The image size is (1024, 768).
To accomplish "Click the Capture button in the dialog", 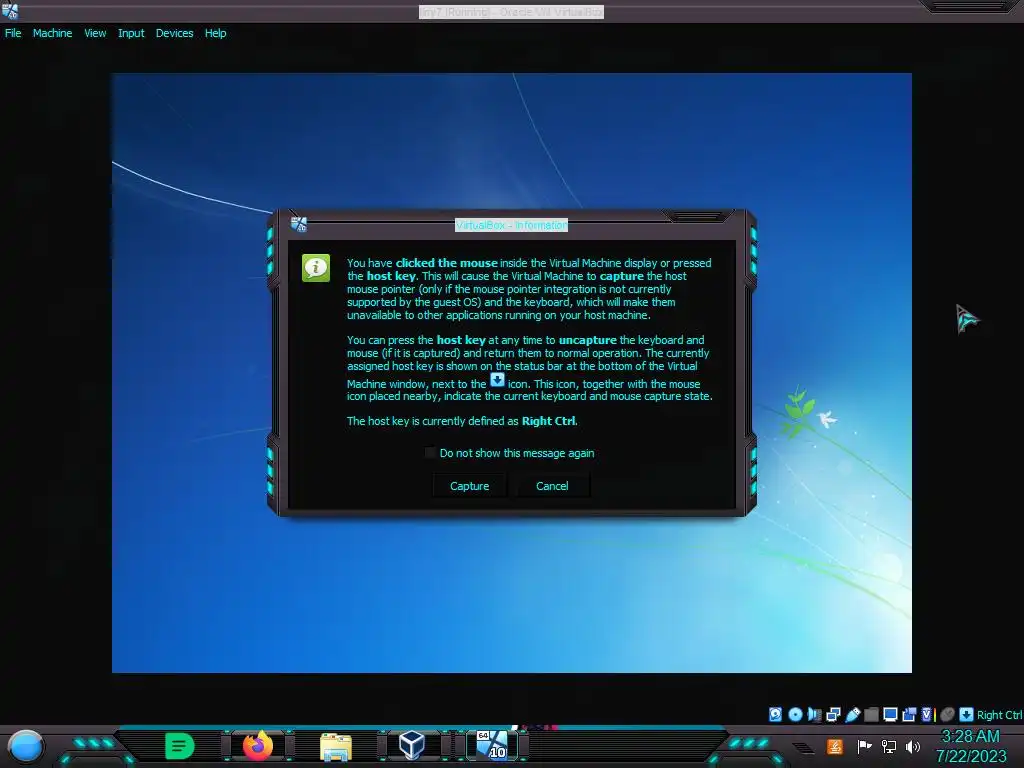I will (469, 486).
